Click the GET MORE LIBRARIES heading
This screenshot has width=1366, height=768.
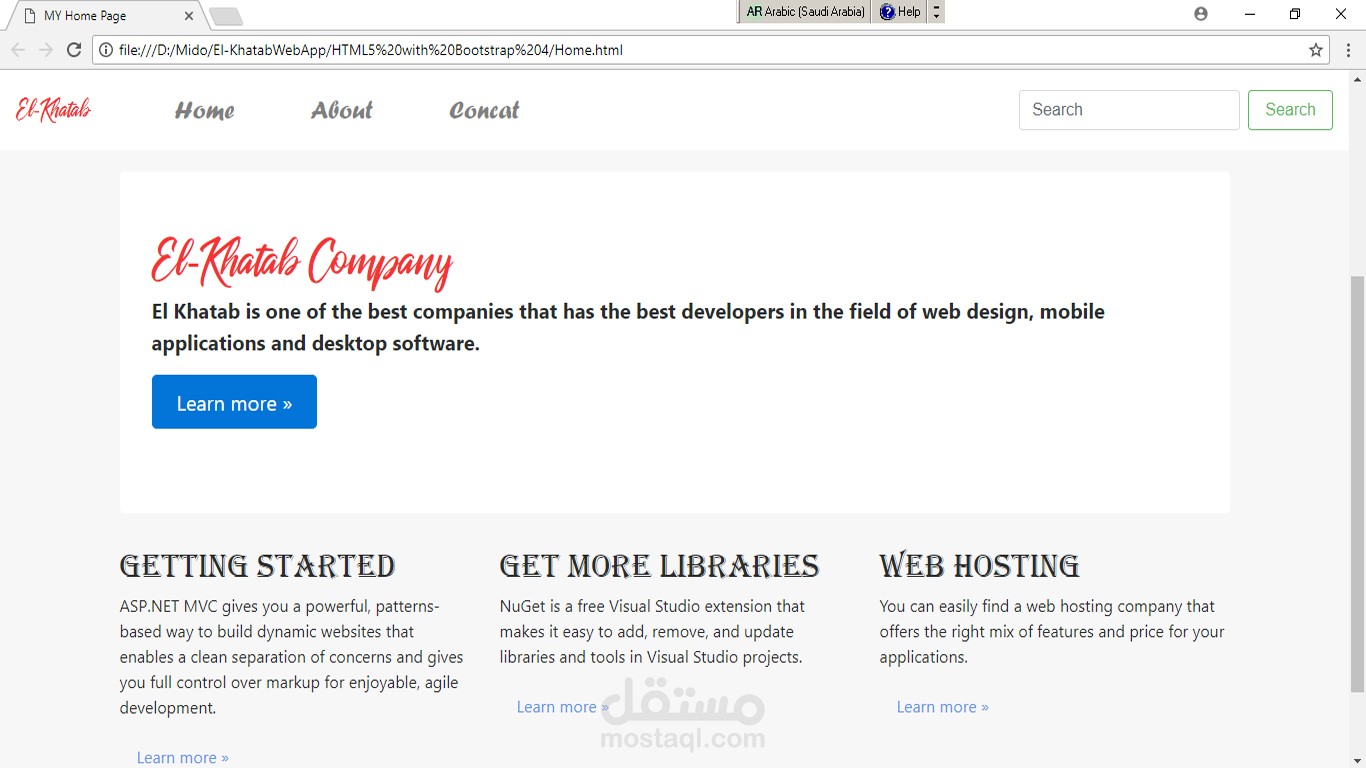click(659, 566)
